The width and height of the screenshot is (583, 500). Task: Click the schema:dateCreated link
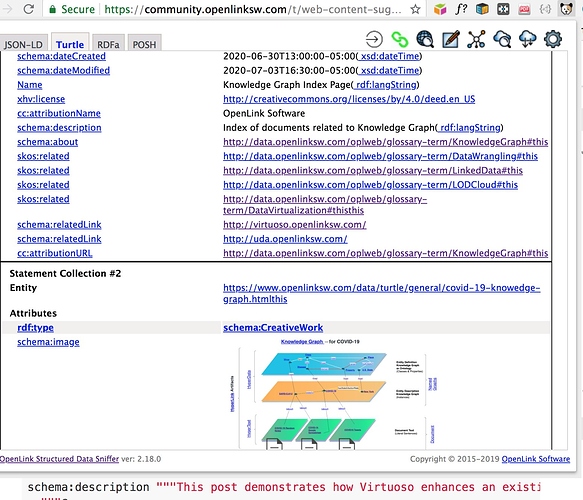click(61, 56)
